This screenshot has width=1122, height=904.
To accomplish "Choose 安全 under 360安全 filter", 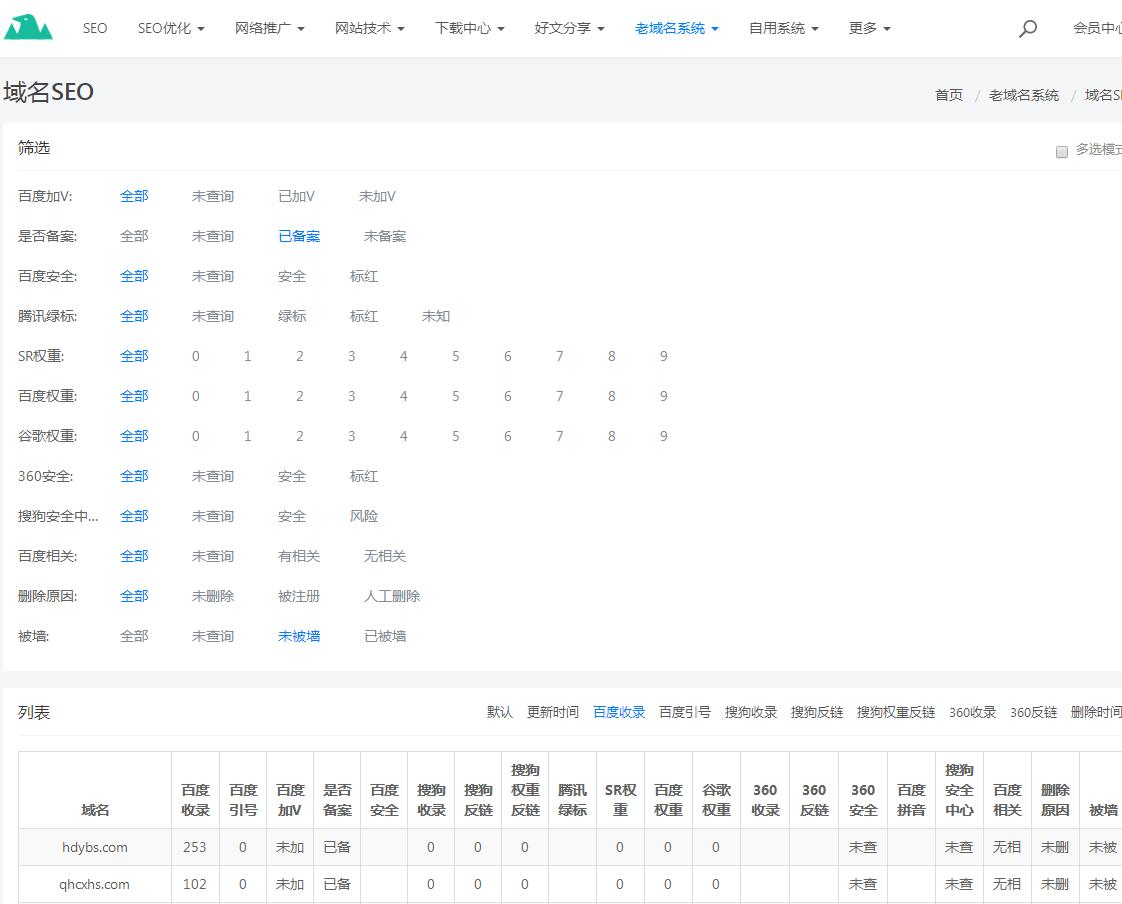I will coord(291,476).
